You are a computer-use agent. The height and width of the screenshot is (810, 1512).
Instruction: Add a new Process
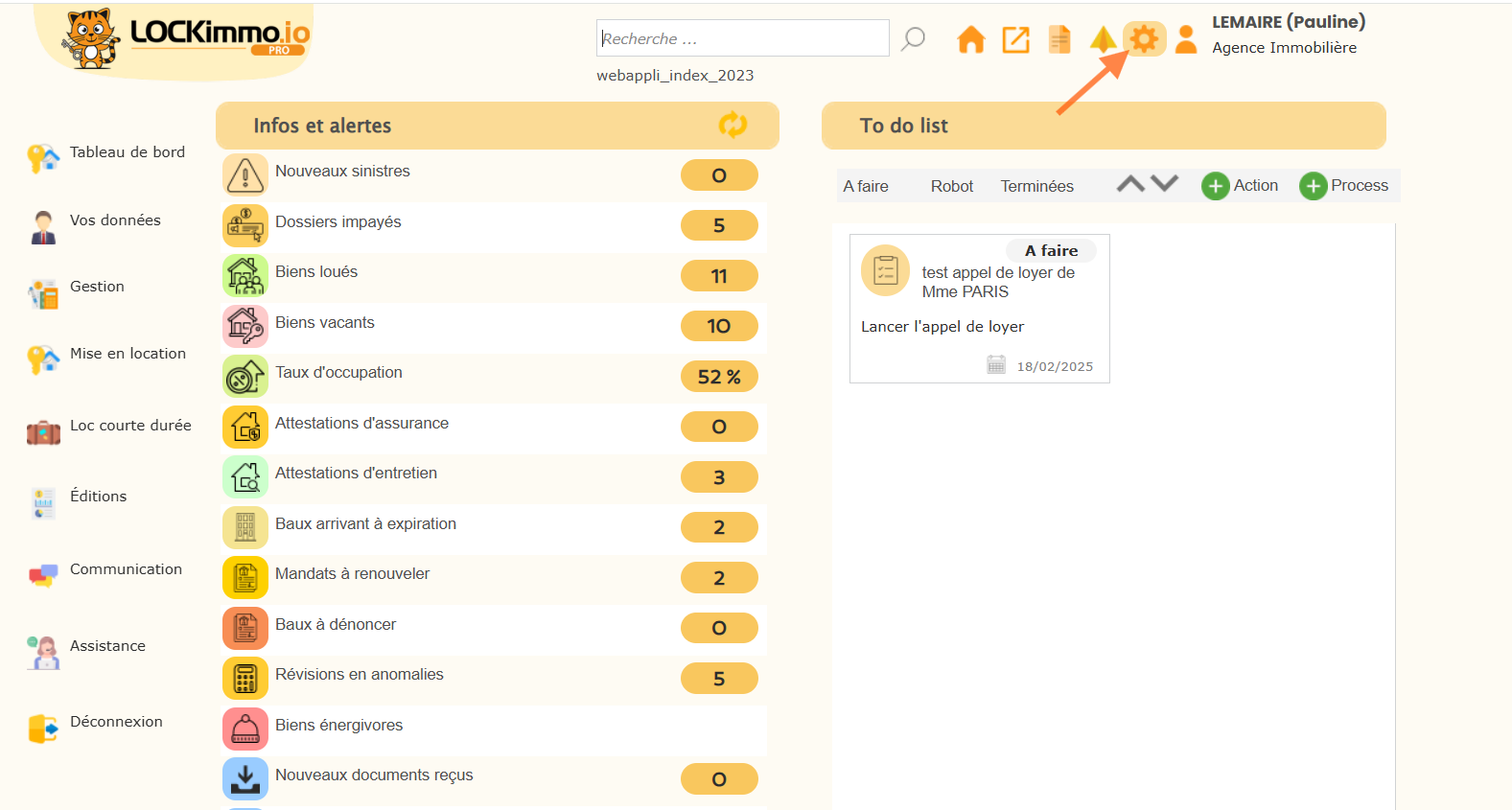(1344, 186)
